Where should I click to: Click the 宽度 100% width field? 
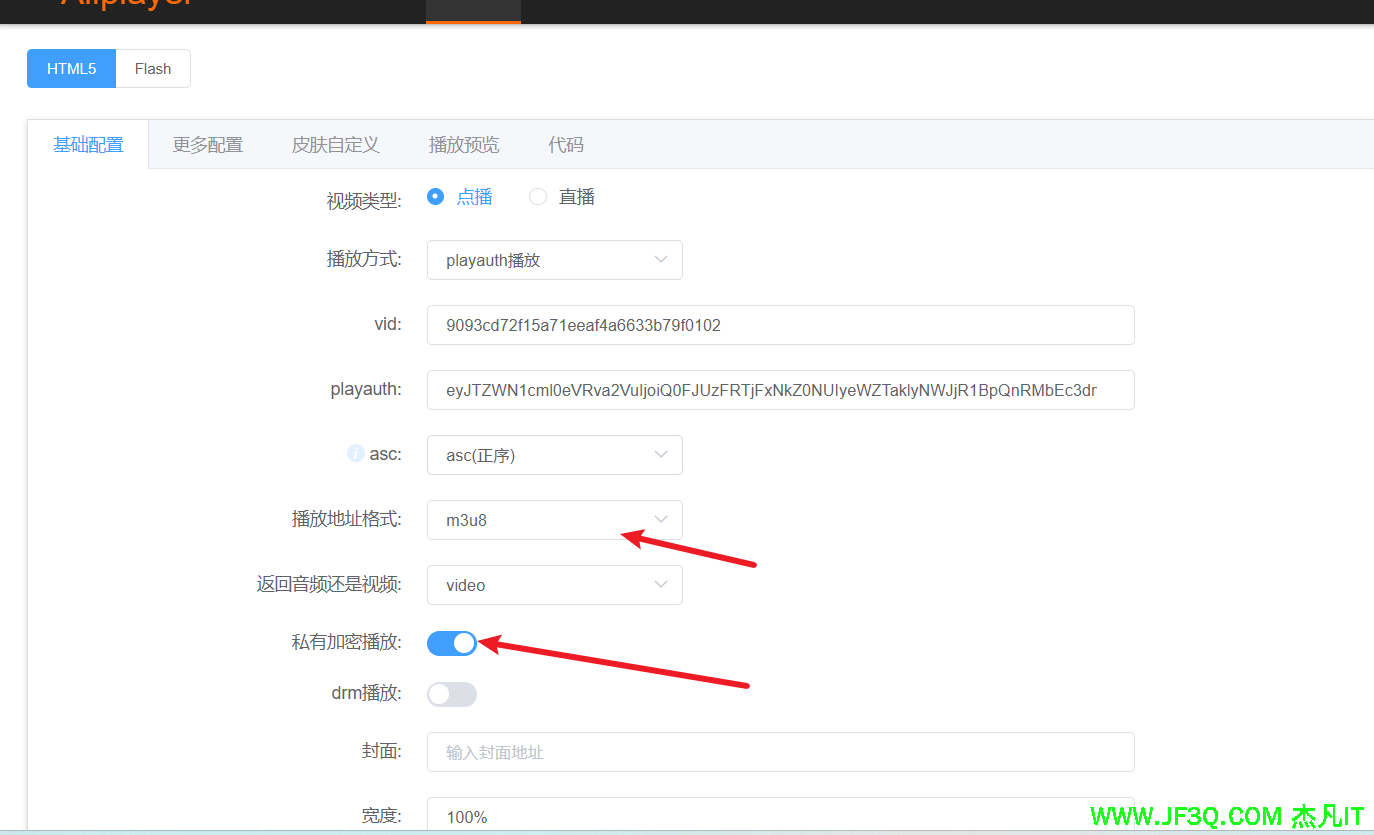point(780,816)
